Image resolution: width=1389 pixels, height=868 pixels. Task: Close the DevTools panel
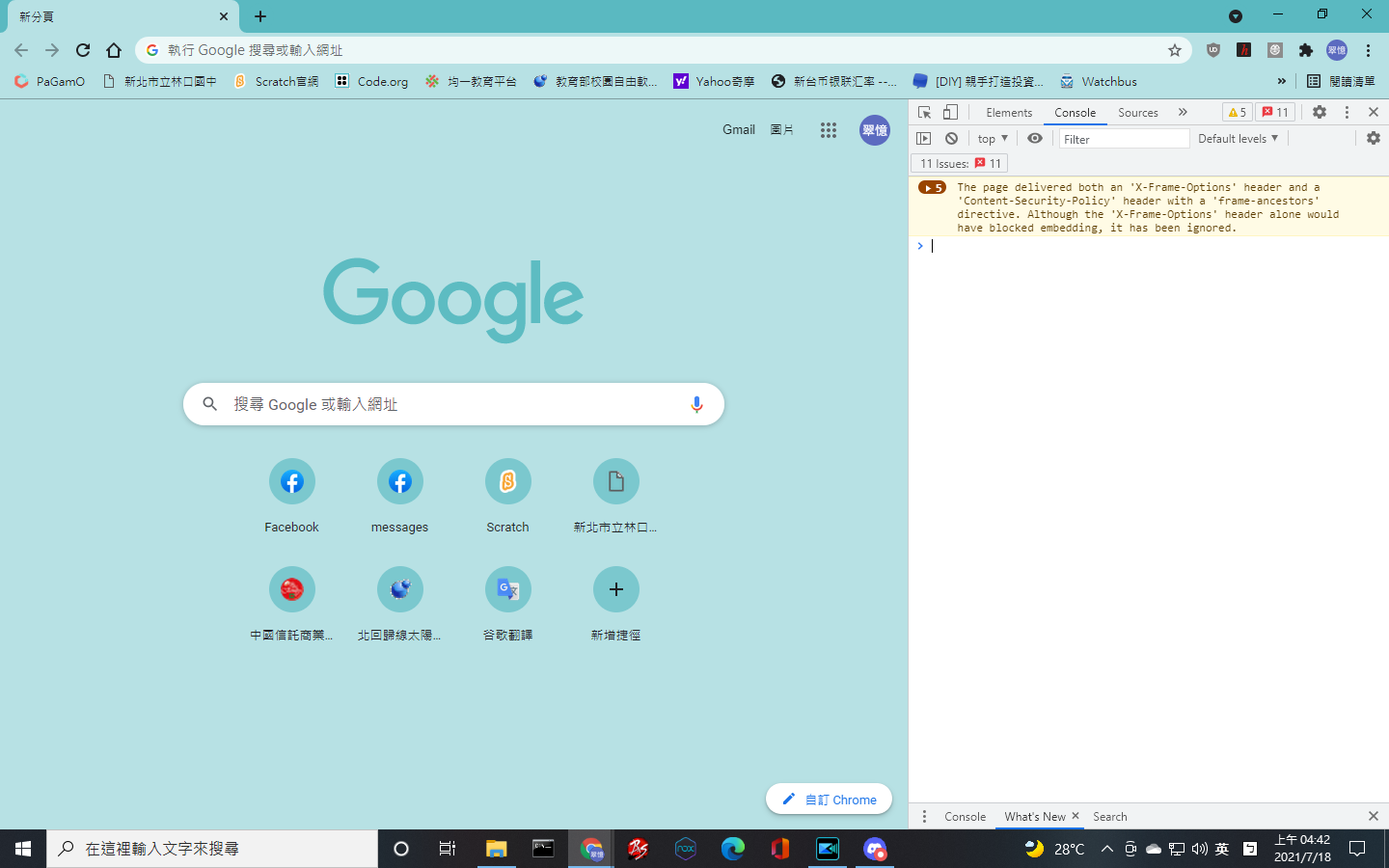[1374, 112]
